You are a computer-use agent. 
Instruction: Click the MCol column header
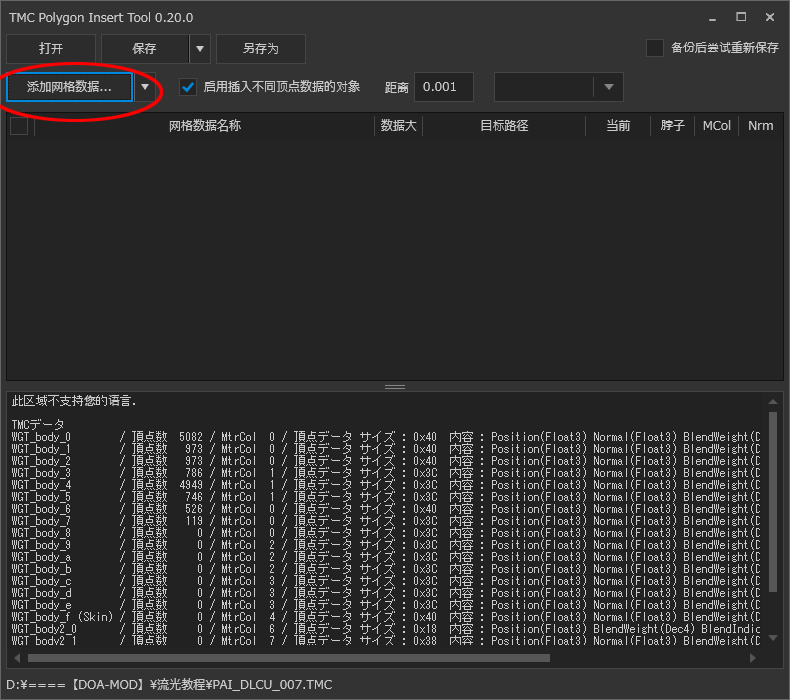(716, 125)
